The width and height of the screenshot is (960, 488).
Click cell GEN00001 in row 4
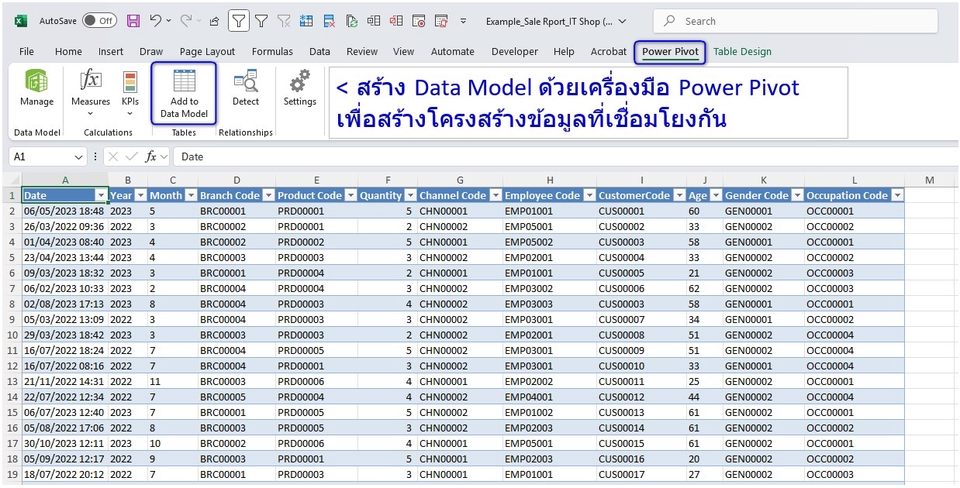763,242
